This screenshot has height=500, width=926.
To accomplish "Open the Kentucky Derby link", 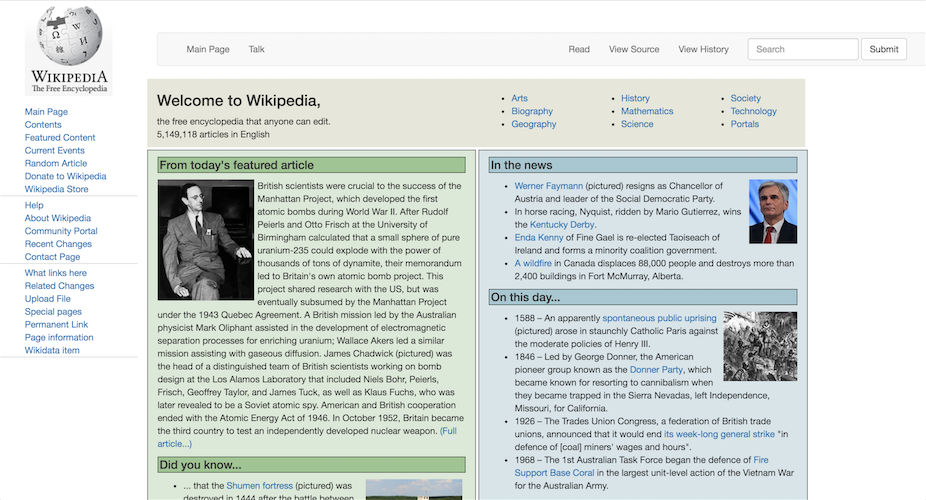I will point(562,225).
